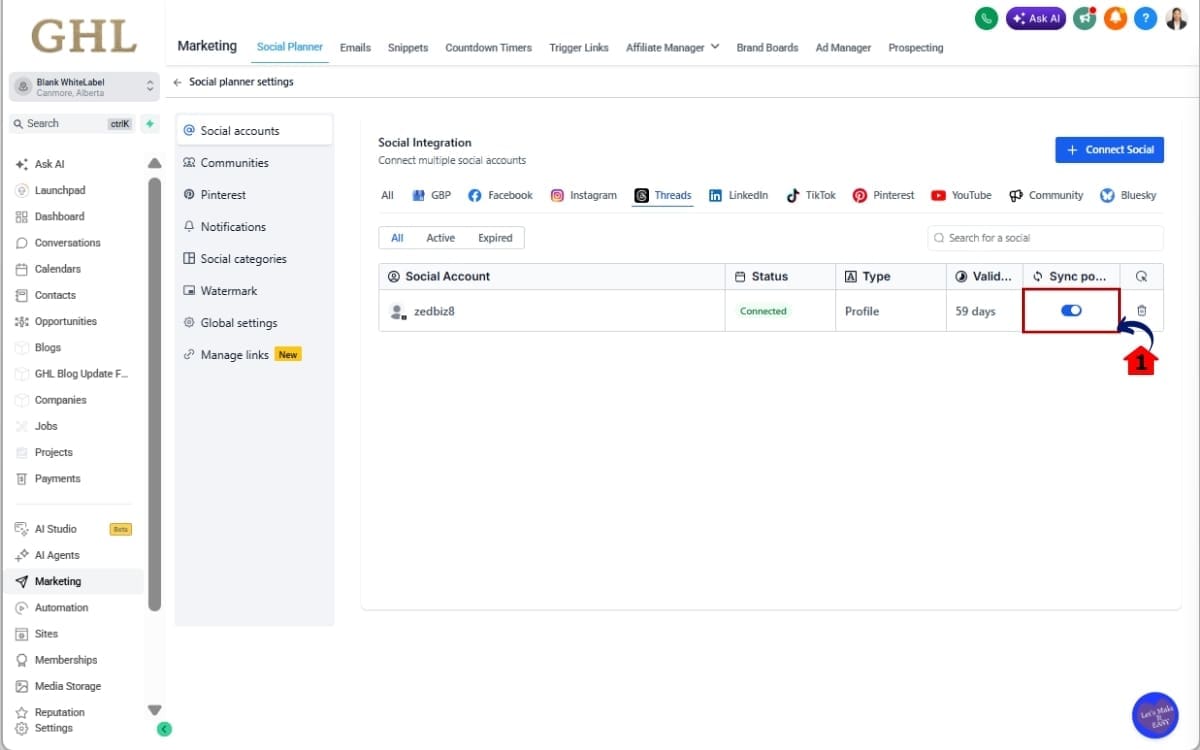This screenshot has width=1200, height=750.
Task: Click the Search for a social field
Action: pos(1045,238)
